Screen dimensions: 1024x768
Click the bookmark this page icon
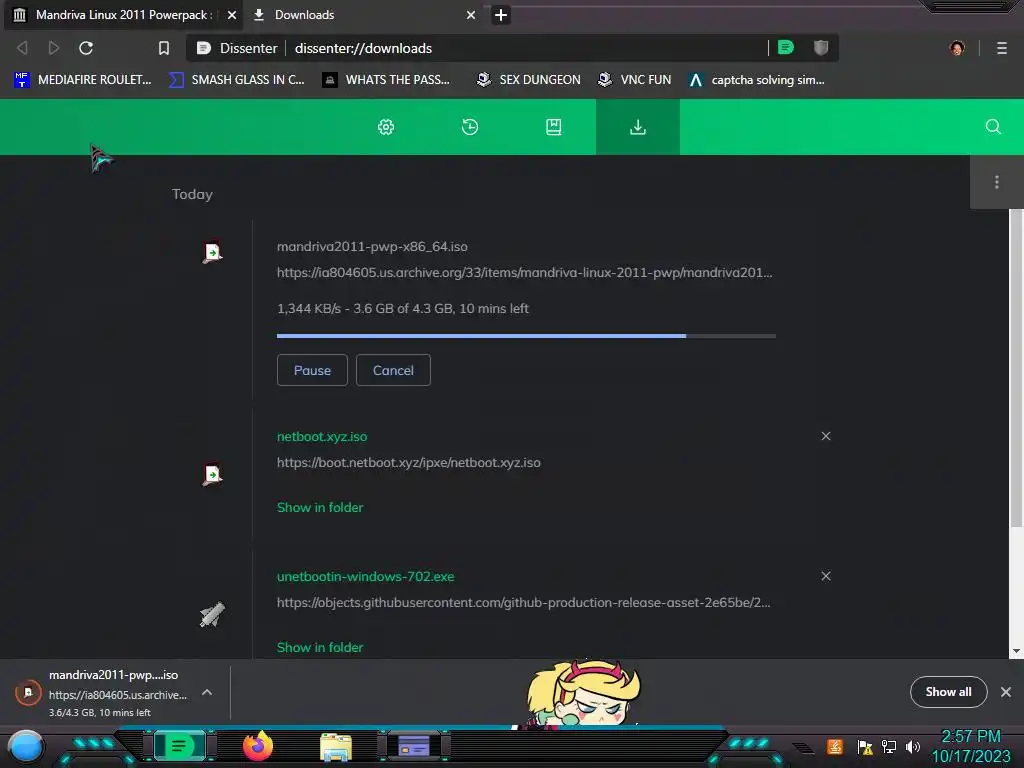pos(164,48)
